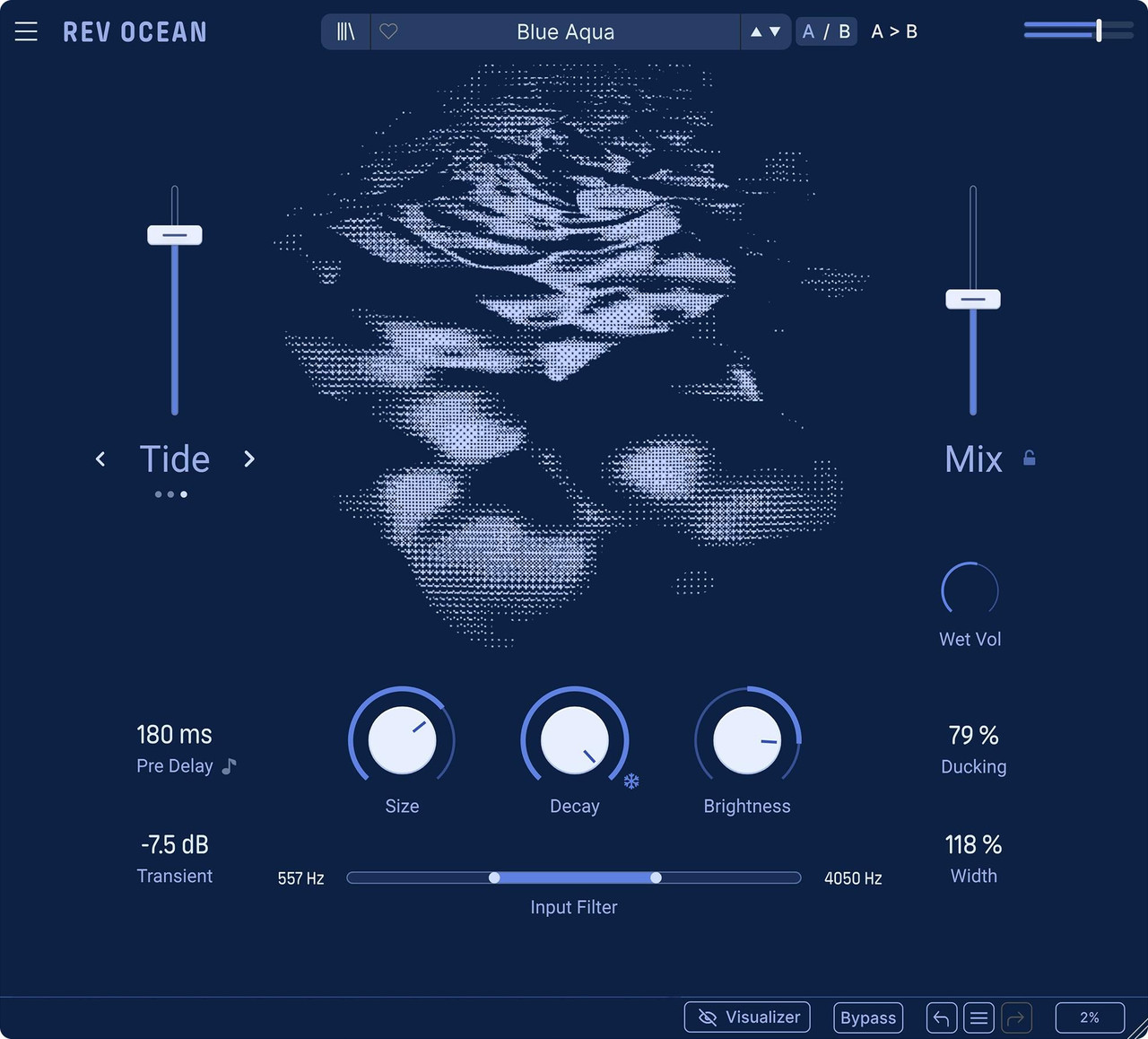Click the 4050 Hz filter value
The height and width of the screenshot is (1039, 1148).
click(x=853, y=878)
